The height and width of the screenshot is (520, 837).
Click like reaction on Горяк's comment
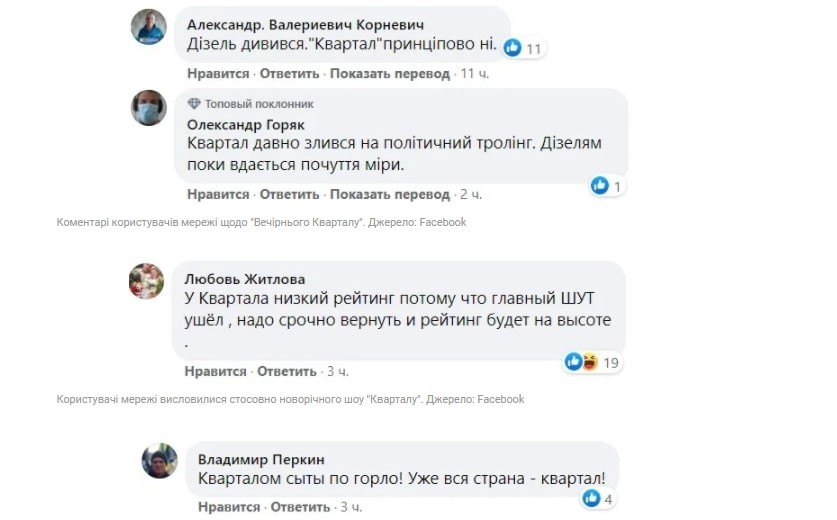600,185
